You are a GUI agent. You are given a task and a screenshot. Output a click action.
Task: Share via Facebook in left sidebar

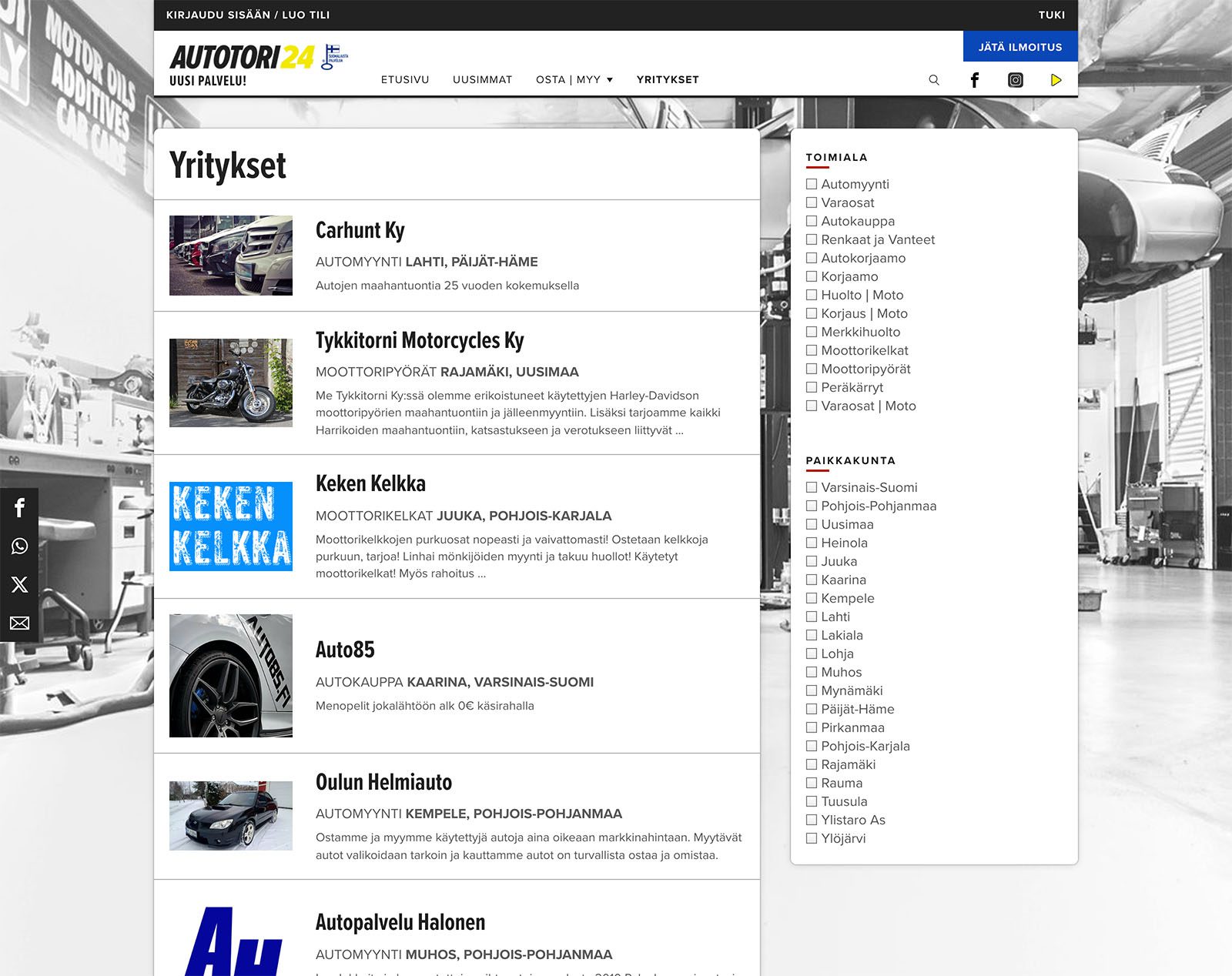(x=19, y=507)
